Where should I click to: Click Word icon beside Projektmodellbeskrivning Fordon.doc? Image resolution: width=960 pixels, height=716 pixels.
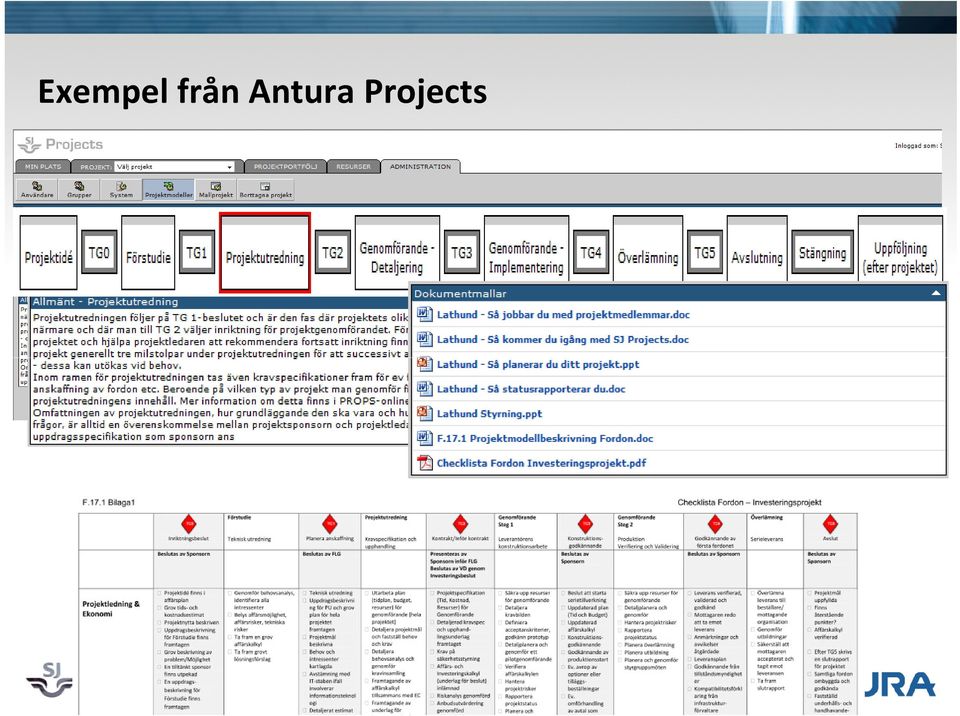coord(424,438)
